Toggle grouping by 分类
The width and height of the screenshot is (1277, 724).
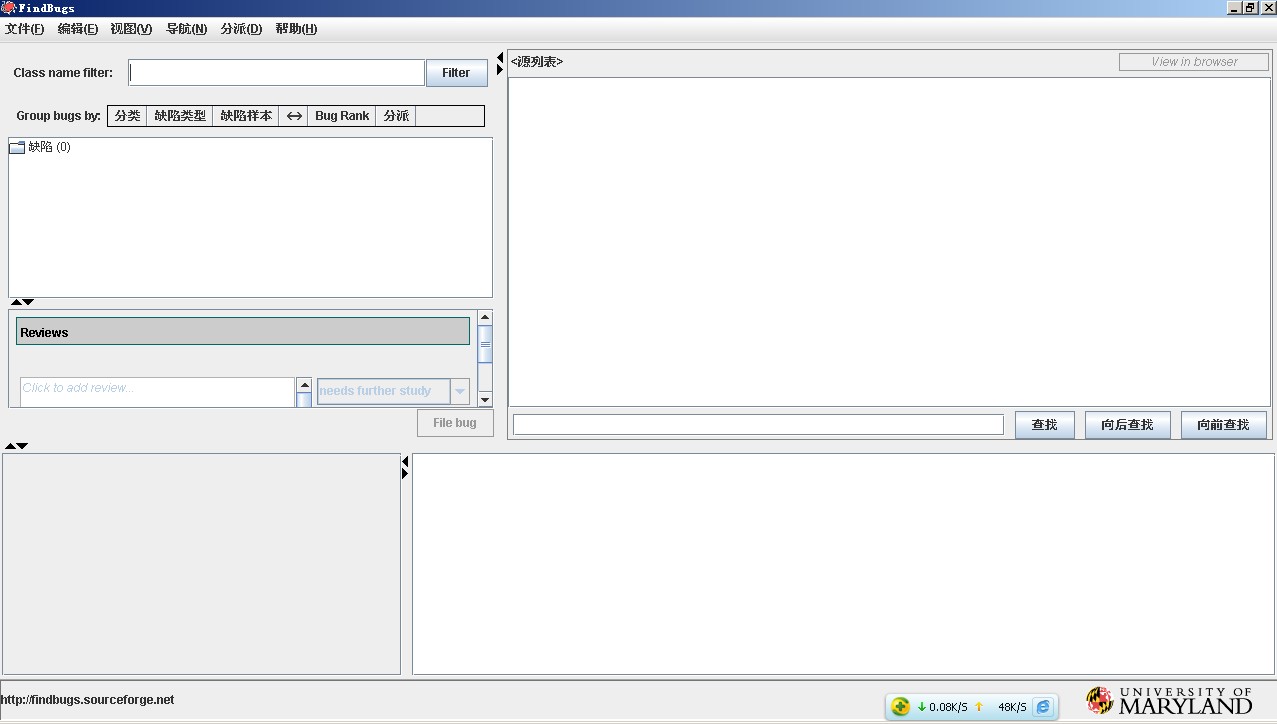click(126, 115)
